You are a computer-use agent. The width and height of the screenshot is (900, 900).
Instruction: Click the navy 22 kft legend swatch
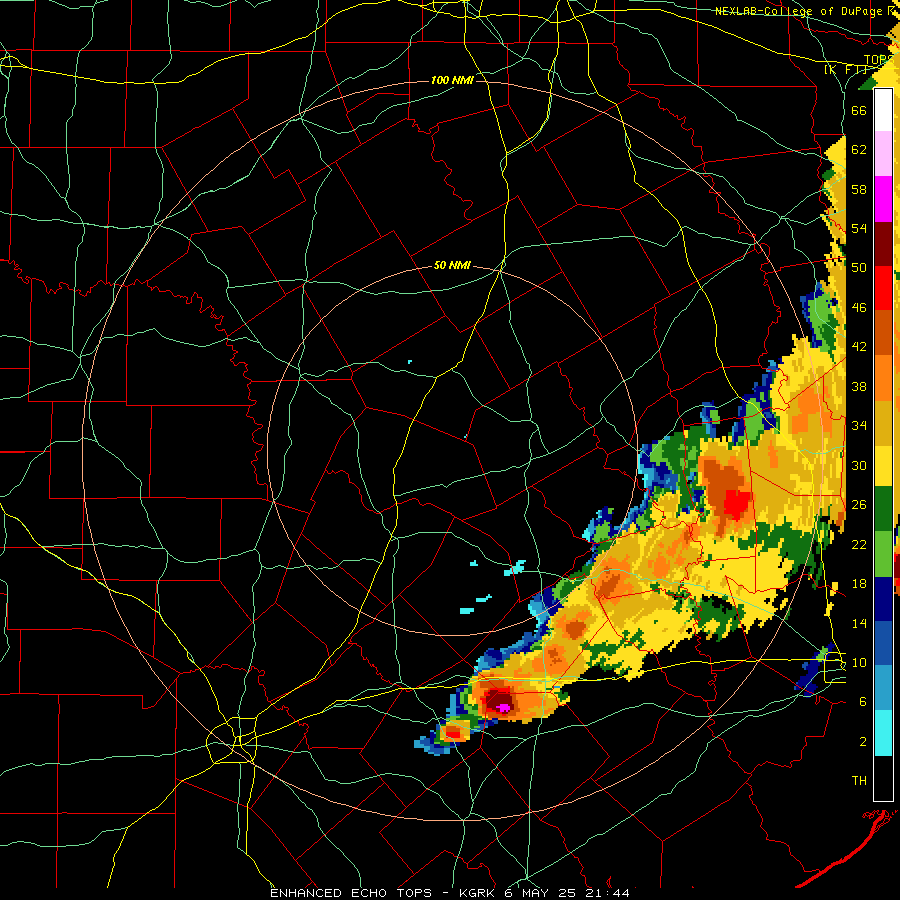tap(883, 599)
